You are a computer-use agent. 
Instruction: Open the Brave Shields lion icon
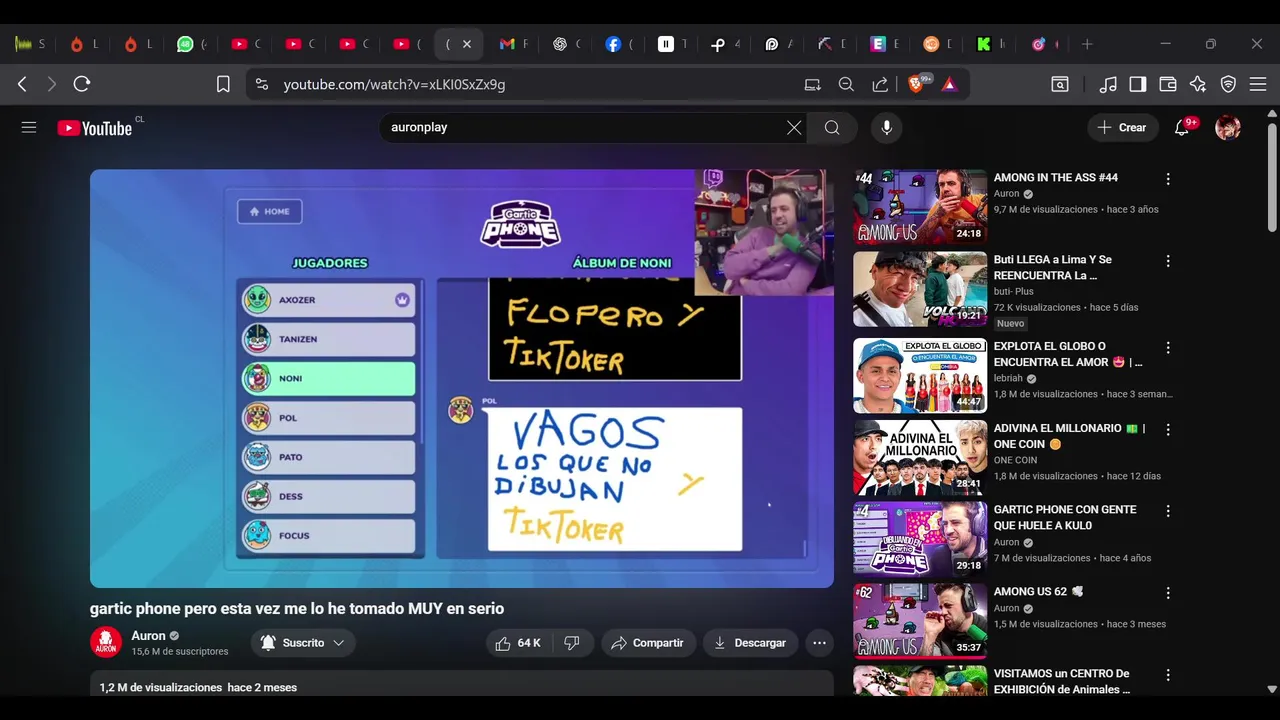pyautogui.click(x=916, y=85)
